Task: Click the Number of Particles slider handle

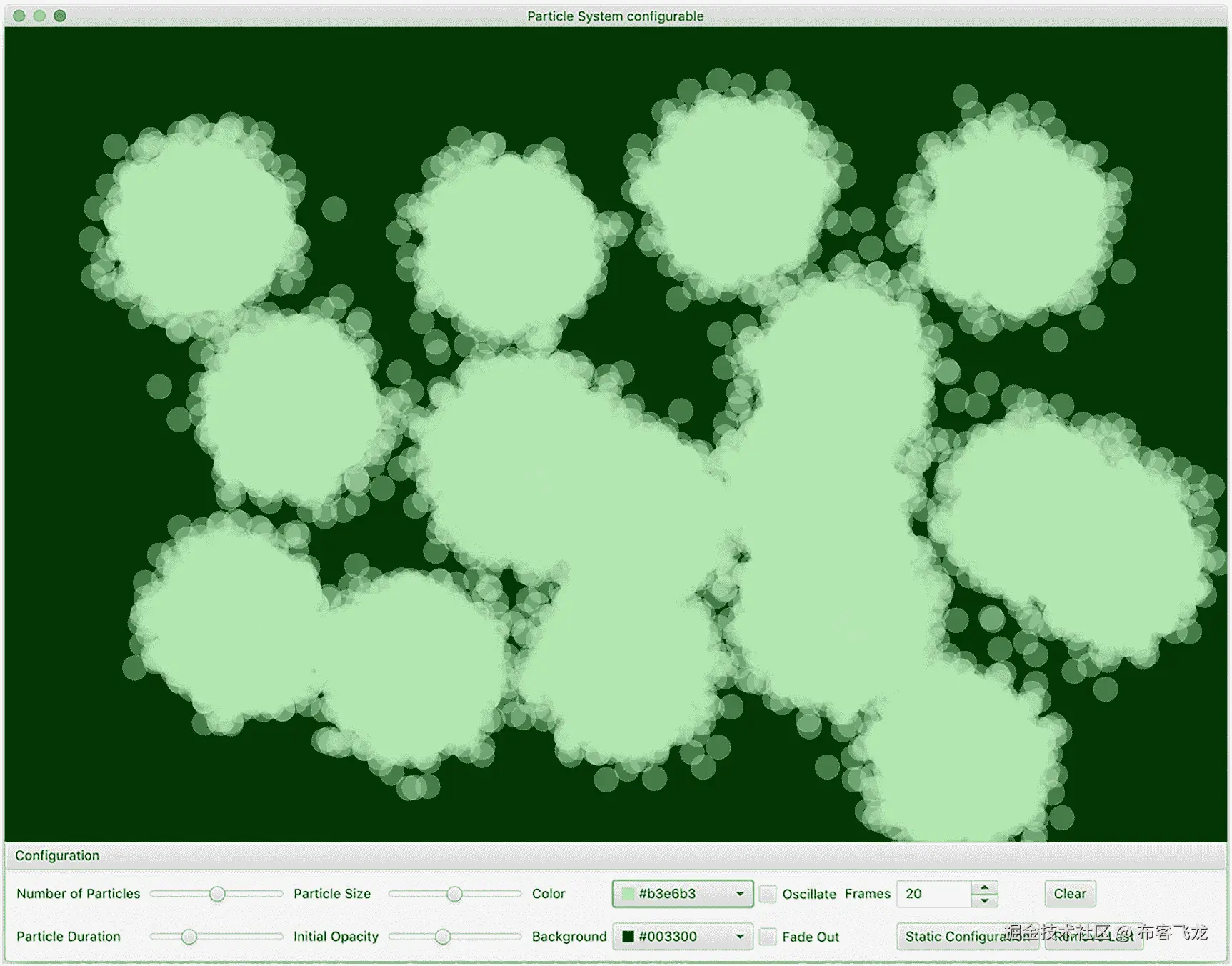Action: point(218,894)
